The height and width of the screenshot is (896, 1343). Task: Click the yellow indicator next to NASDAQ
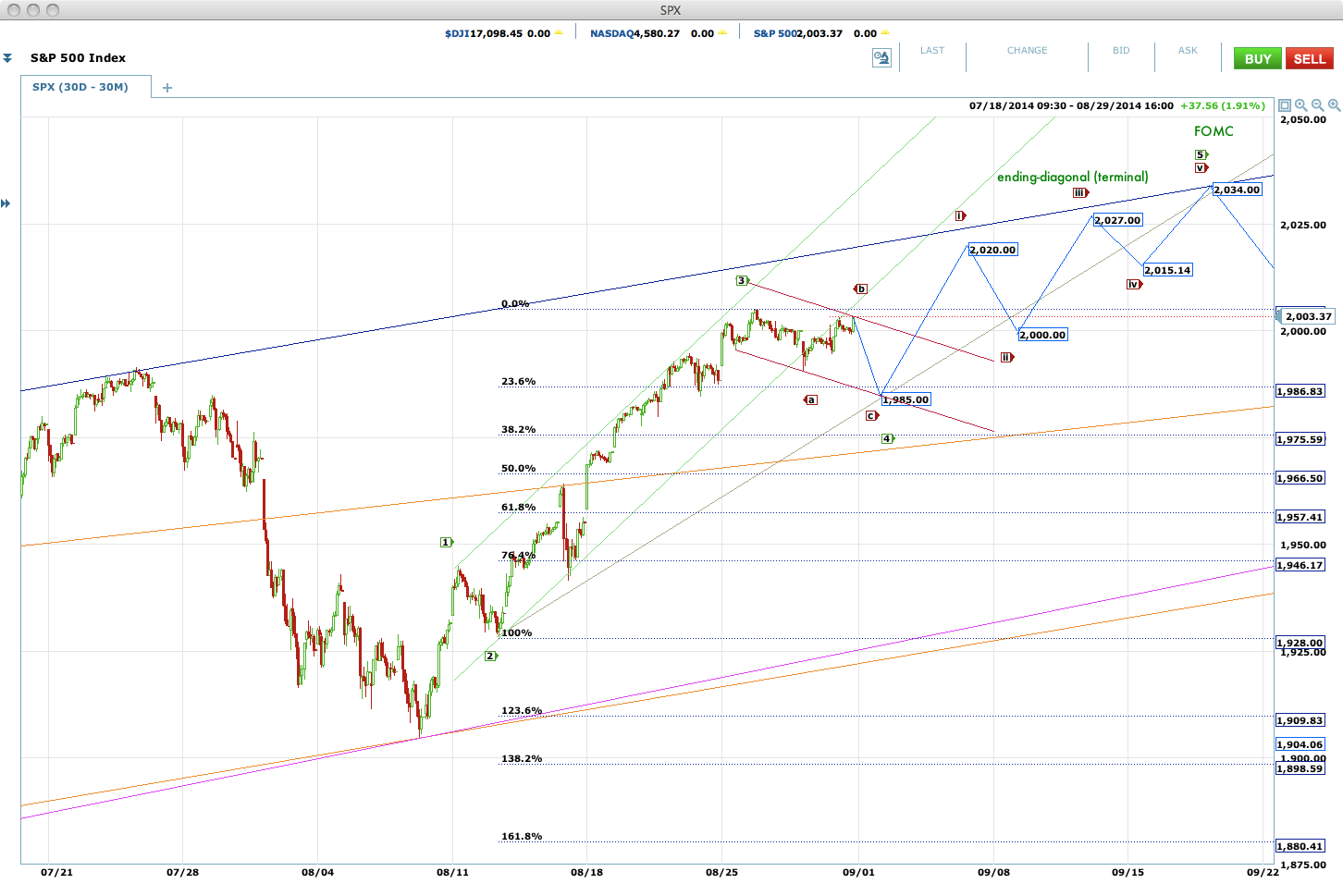(722, 33)
